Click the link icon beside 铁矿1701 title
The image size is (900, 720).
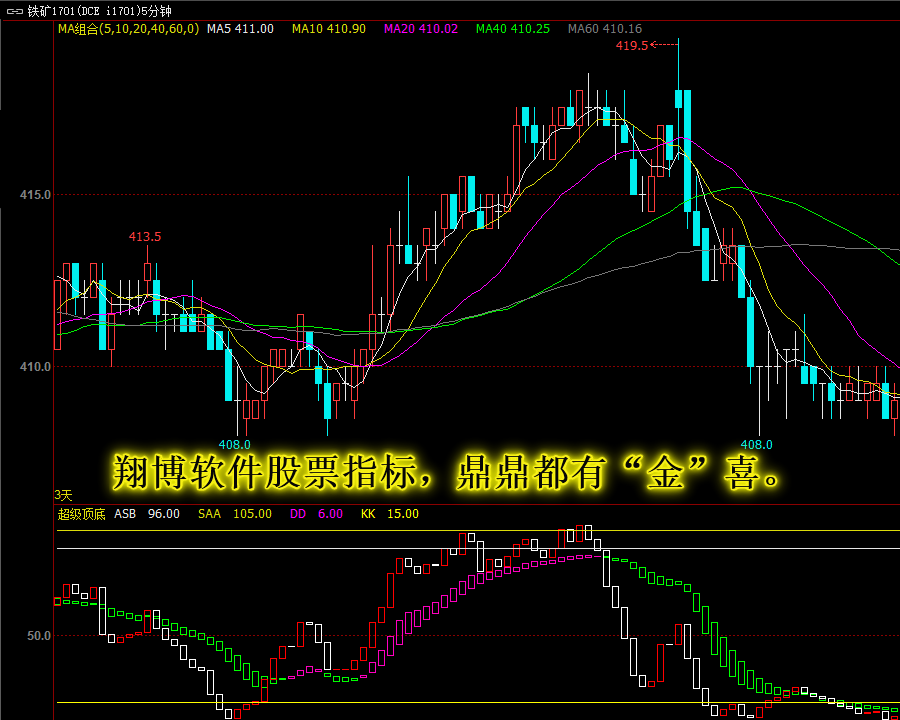point(14,11)
